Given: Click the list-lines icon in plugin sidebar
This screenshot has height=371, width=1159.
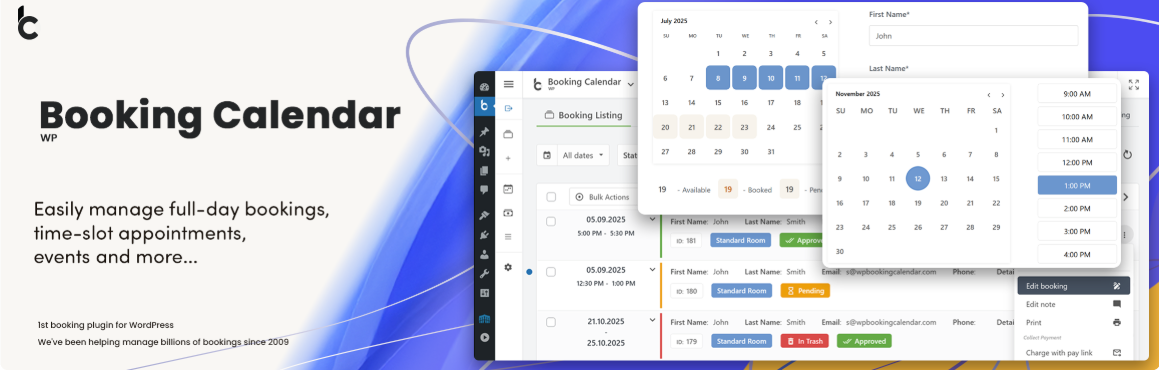Looking at the screenshot, I should click(508, 236).
